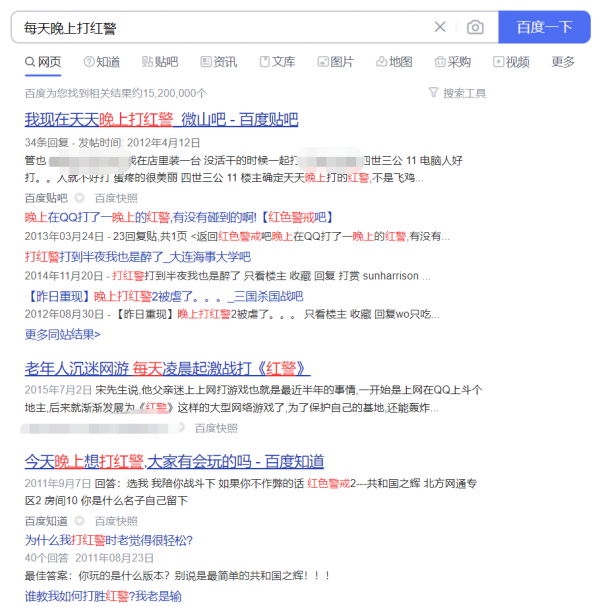Open 百度快照 under the 微山吧 result

coord(116,198)
